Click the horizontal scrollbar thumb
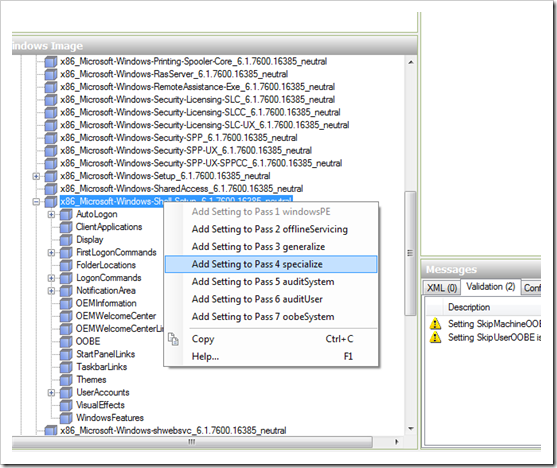Screen dimensions: 557x468 pos(192,442)
